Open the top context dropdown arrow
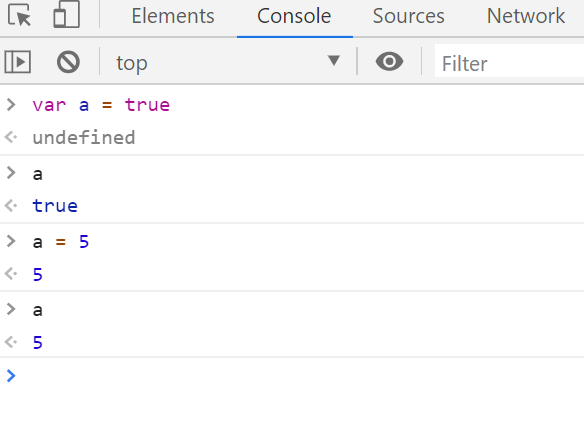 [x=333, y=60]
